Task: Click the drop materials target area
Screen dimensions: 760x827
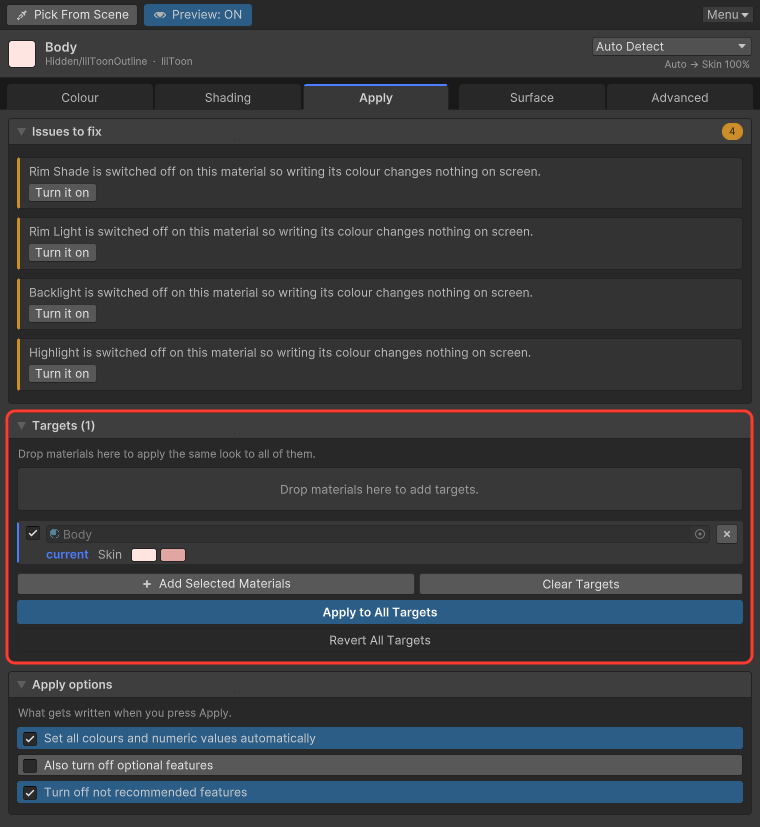Action: (x=380, y=489)
